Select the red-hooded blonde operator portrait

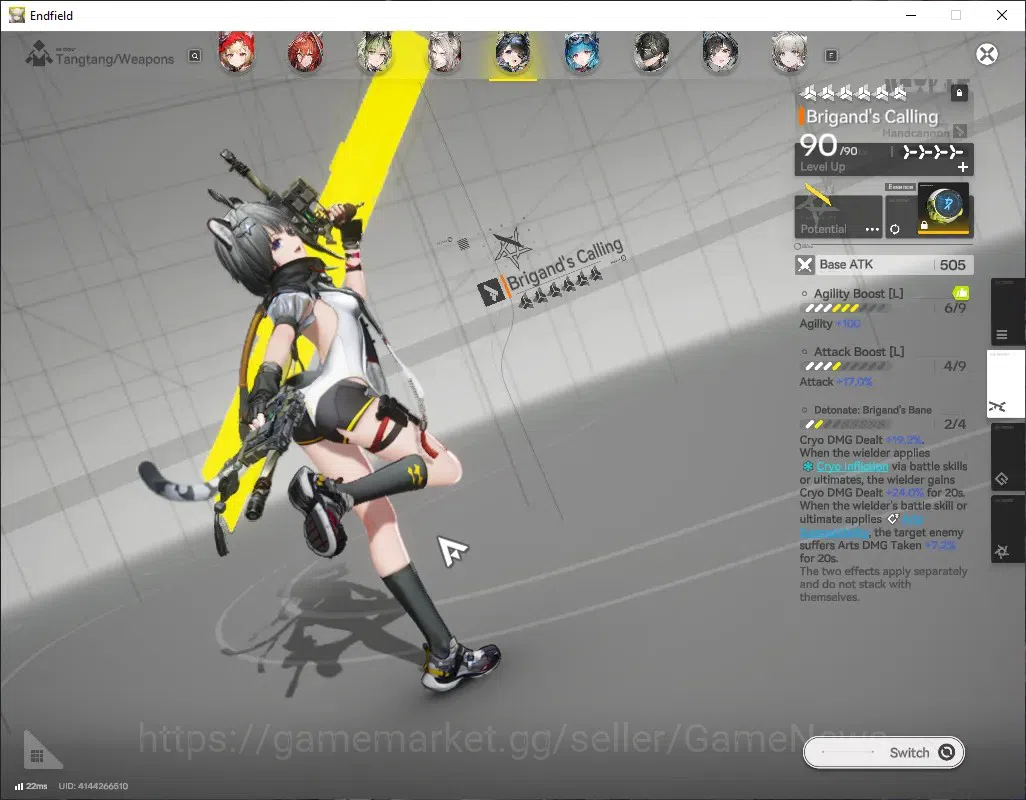pos(236,53)
